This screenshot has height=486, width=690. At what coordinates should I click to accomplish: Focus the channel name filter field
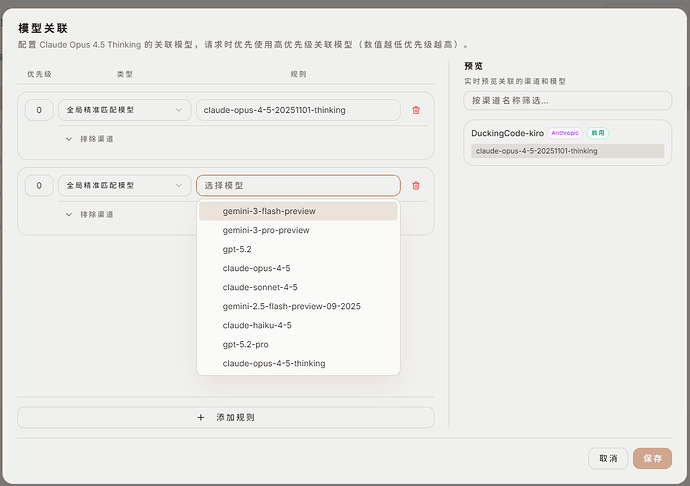coord(568,100)
